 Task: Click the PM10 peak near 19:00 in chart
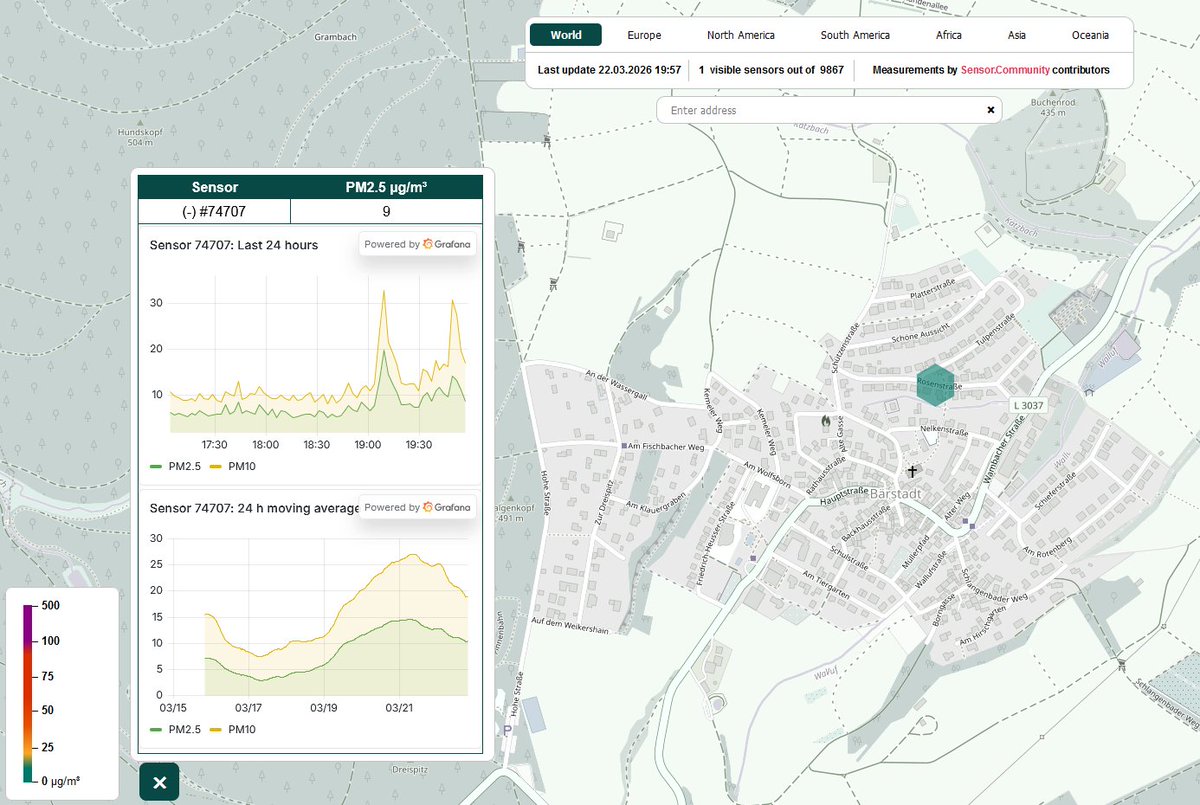tap(384, 292)
